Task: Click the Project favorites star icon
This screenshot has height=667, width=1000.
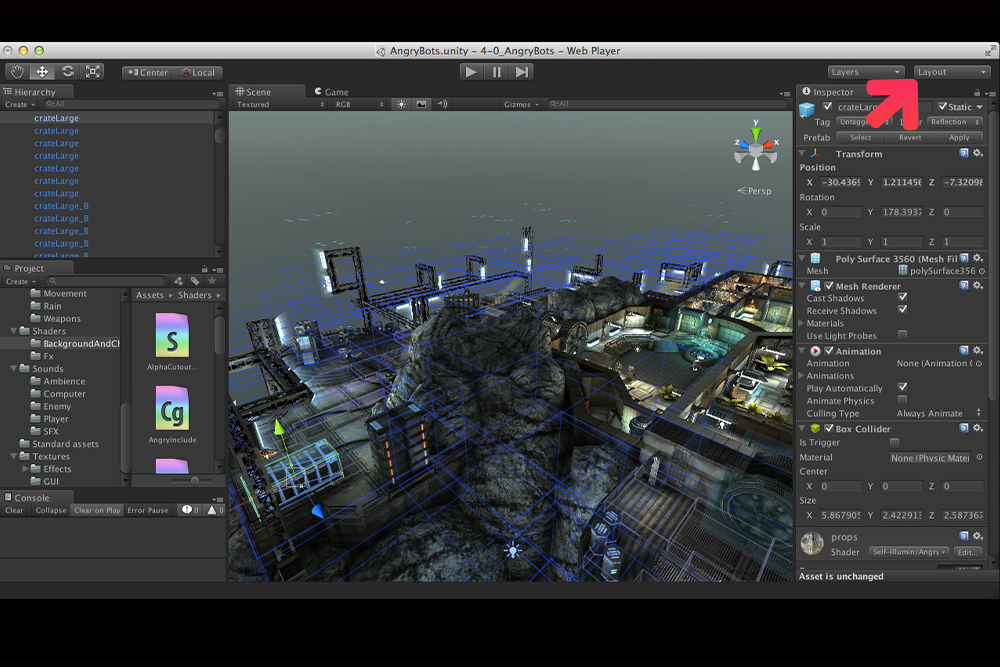Action: point(212,281)
